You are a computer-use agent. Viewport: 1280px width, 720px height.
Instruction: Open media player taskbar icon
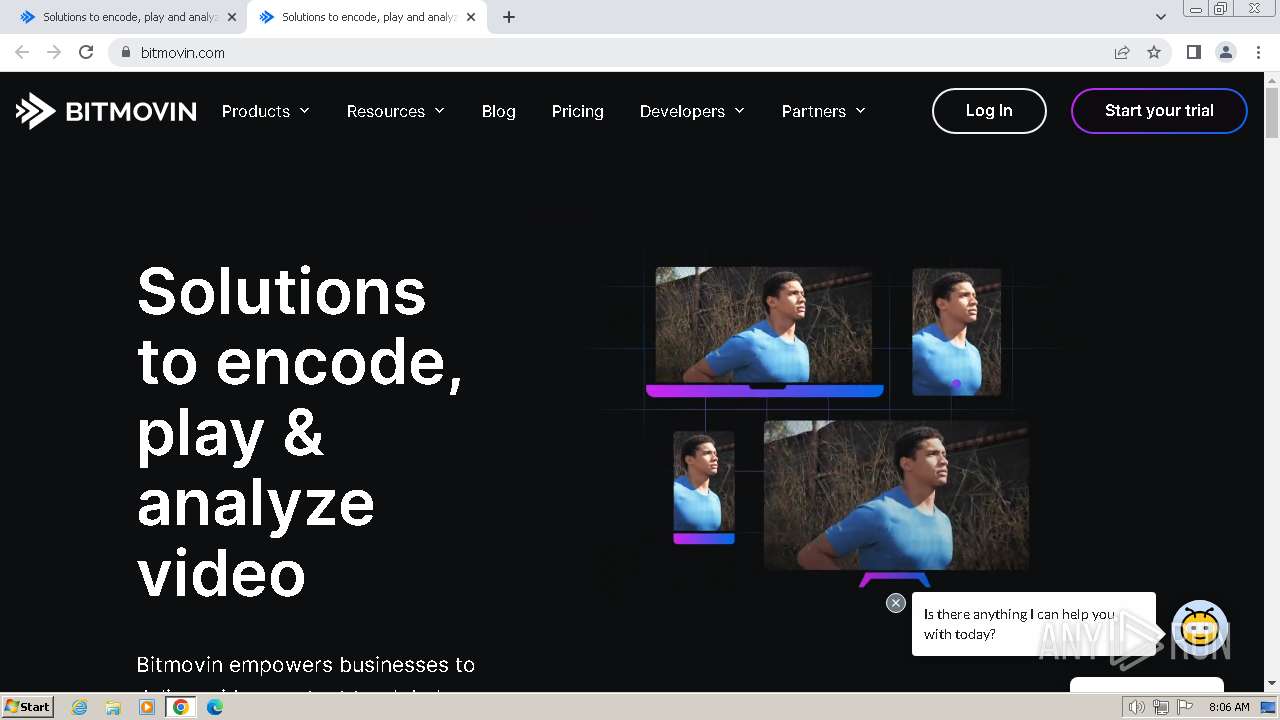[147, 707]
